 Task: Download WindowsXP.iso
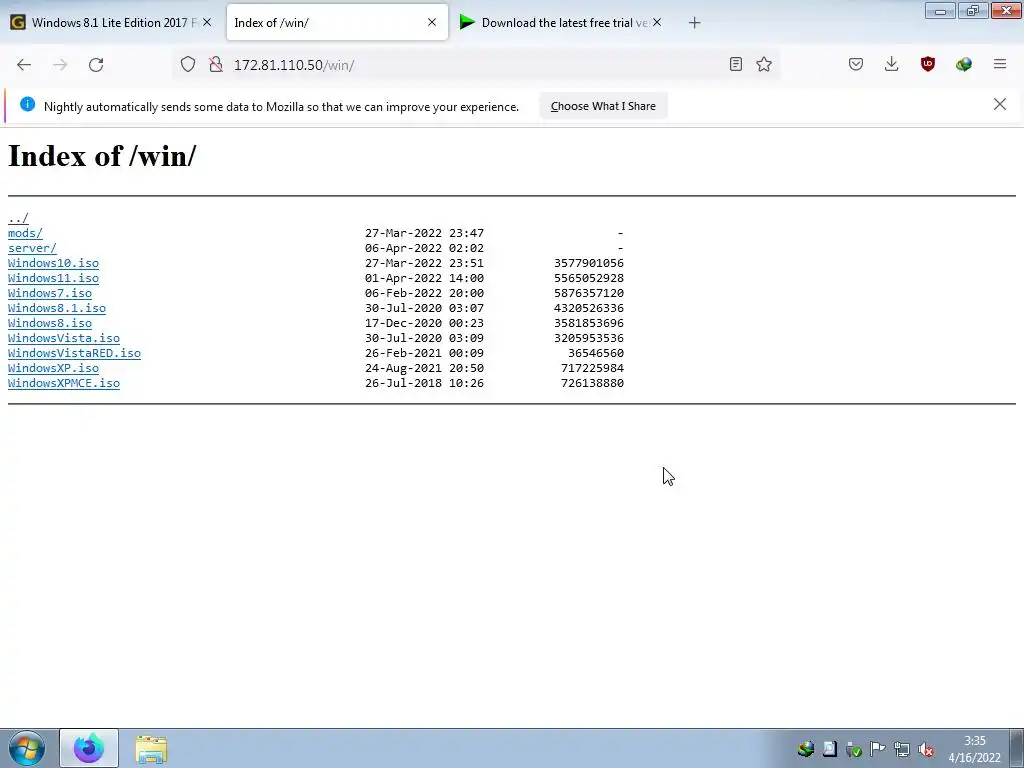pos(54,368)
